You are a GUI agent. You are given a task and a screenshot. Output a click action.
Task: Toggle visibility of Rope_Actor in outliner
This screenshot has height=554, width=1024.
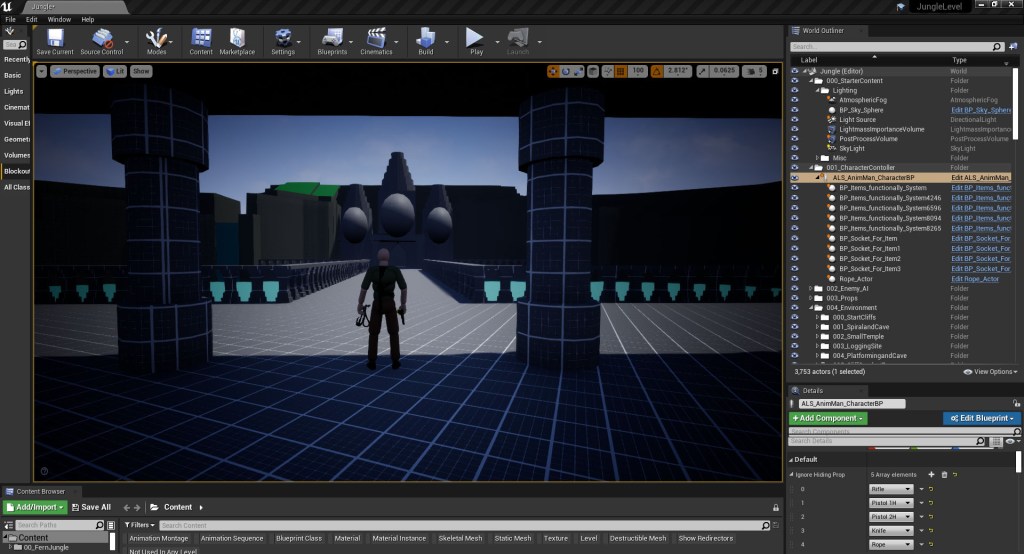tap(795, 279)
